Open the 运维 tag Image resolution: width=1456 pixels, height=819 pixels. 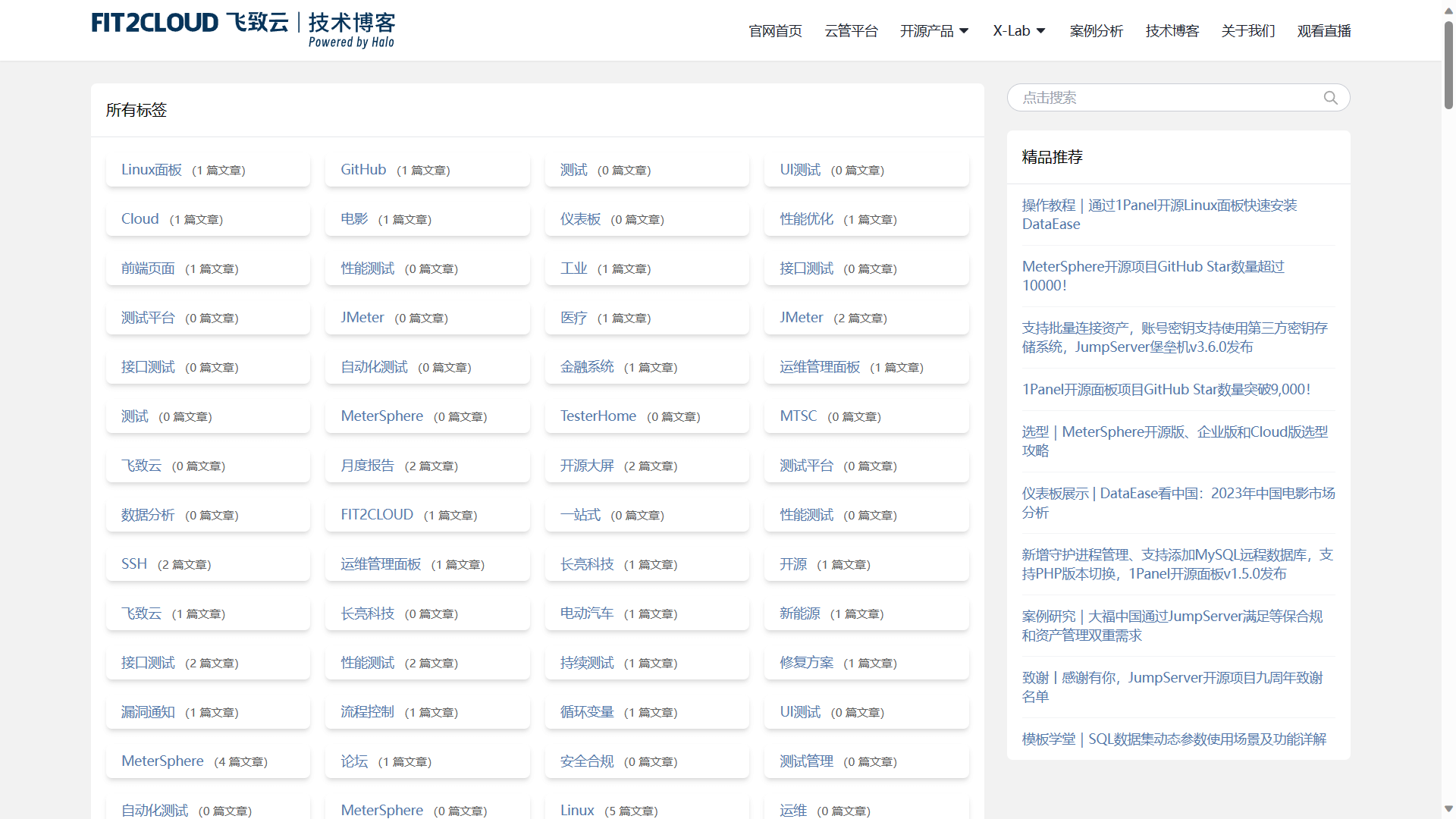[793, 811]
